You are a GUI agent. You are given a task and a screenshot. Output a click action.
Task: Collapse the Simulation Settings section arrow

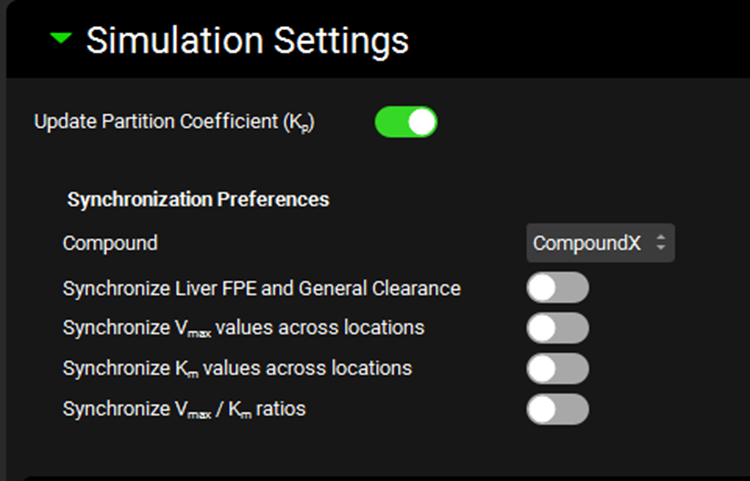[x=62, y=39]
